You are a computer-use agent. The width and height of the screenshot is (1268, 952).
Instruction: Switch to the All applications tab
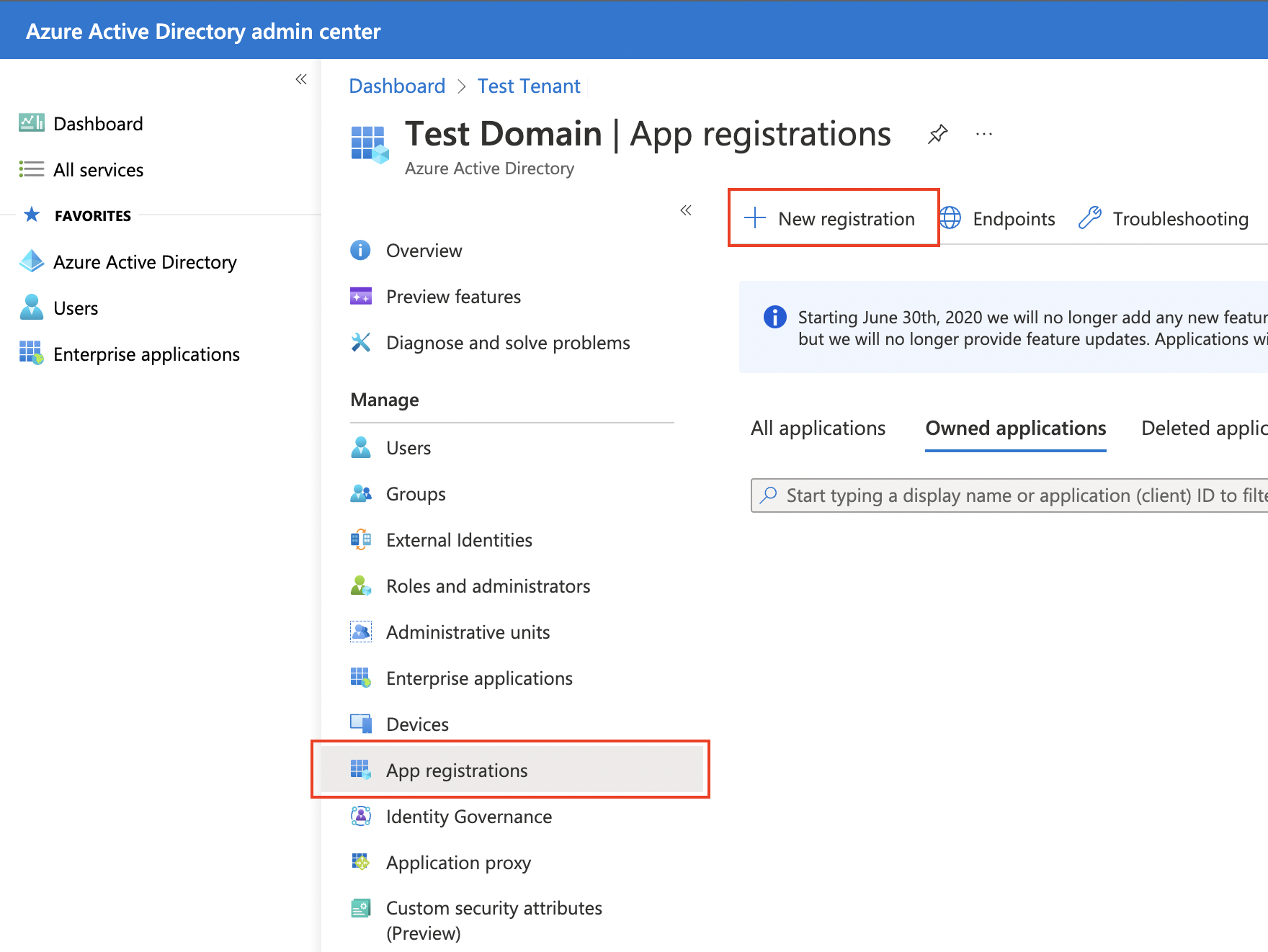(818, 428)
